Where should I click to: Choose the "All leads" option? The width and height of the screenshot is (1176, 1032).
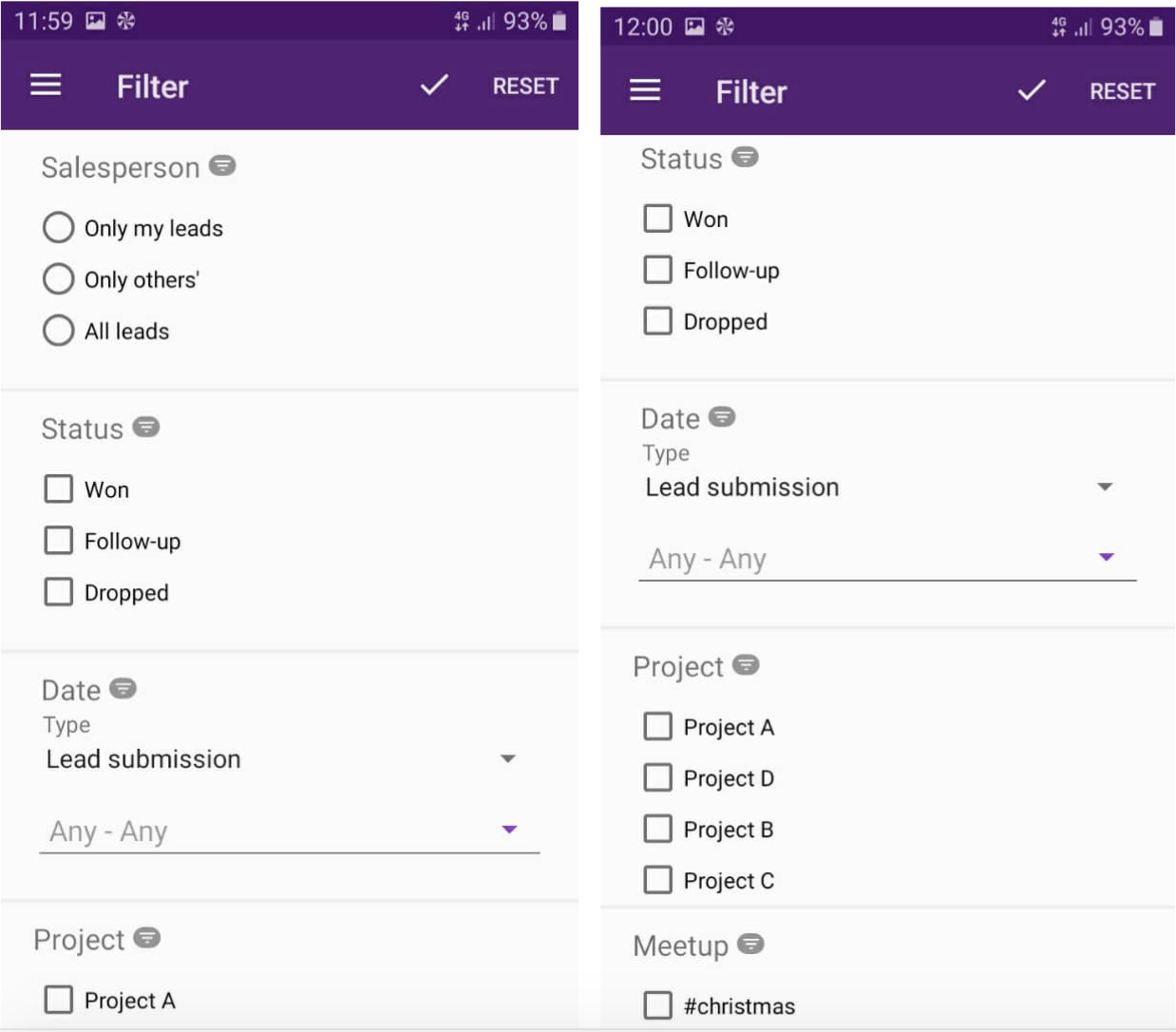[x=59, y=331]
